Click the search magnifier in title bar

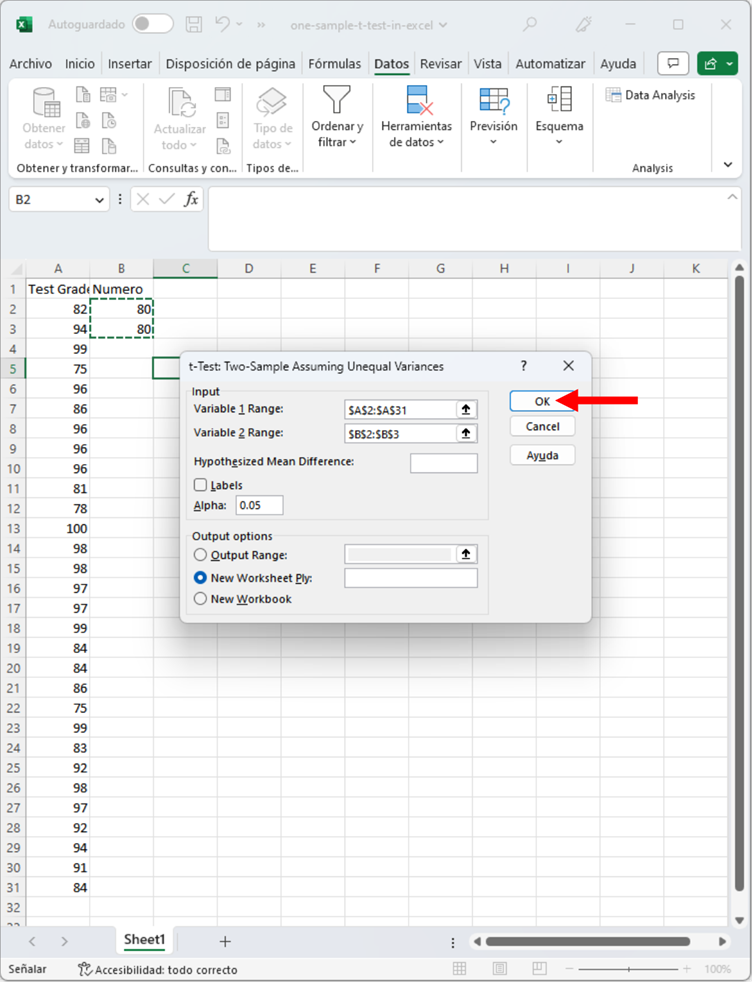[530, 24]
